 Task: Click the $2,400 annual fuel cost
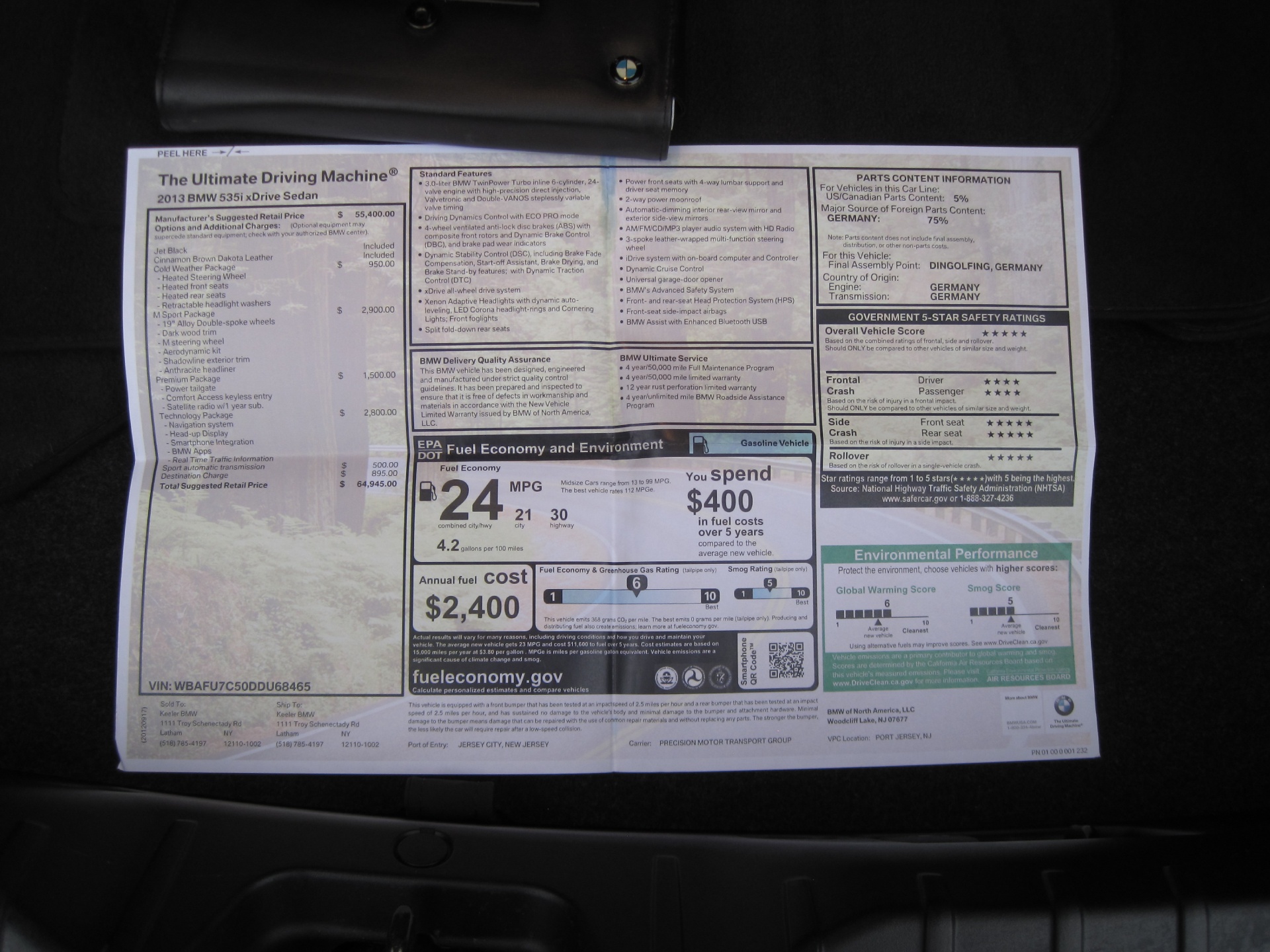[472, 608]
